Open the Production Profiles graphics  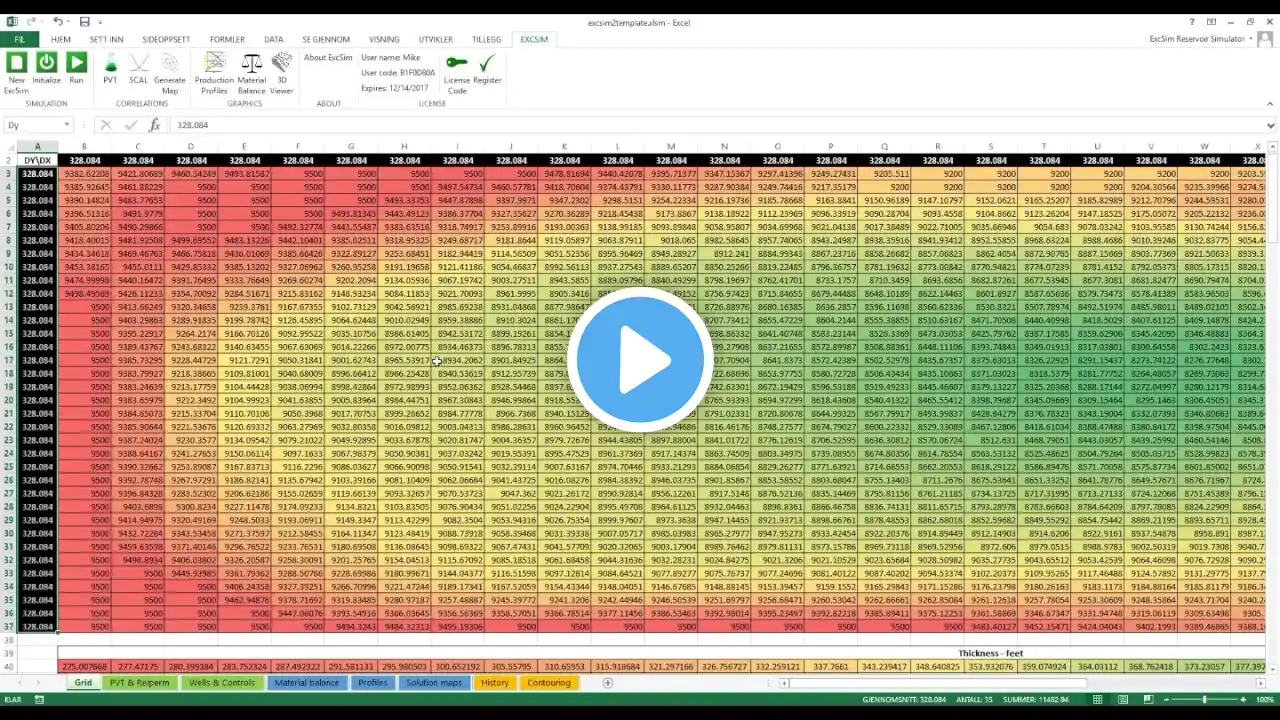213,64
